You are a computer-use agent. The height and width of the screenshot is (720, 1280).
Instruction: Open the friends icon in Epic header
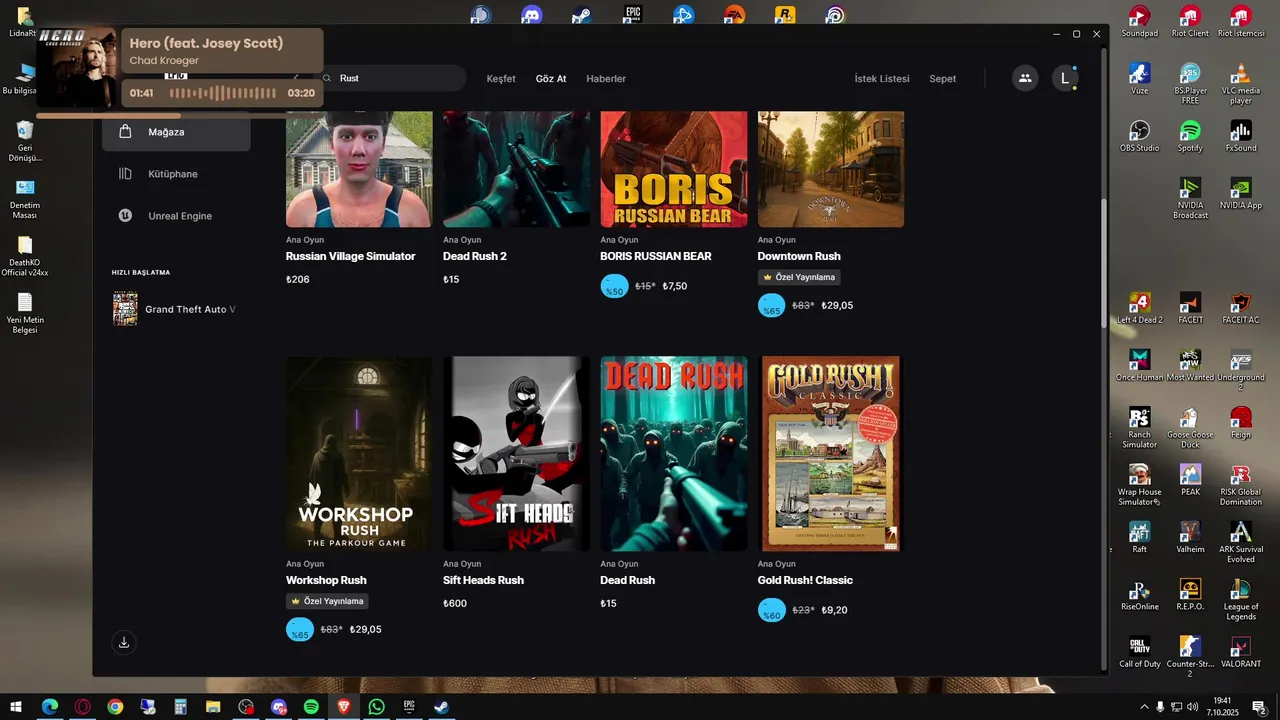[1025, 78]
